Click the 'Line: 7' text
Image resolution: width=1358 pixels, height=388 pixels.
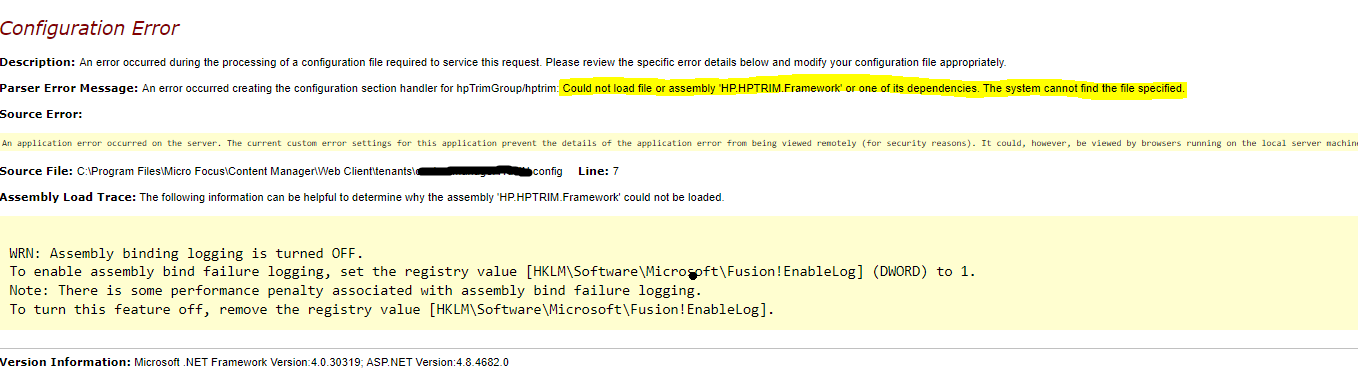click(x=598, y=171)
